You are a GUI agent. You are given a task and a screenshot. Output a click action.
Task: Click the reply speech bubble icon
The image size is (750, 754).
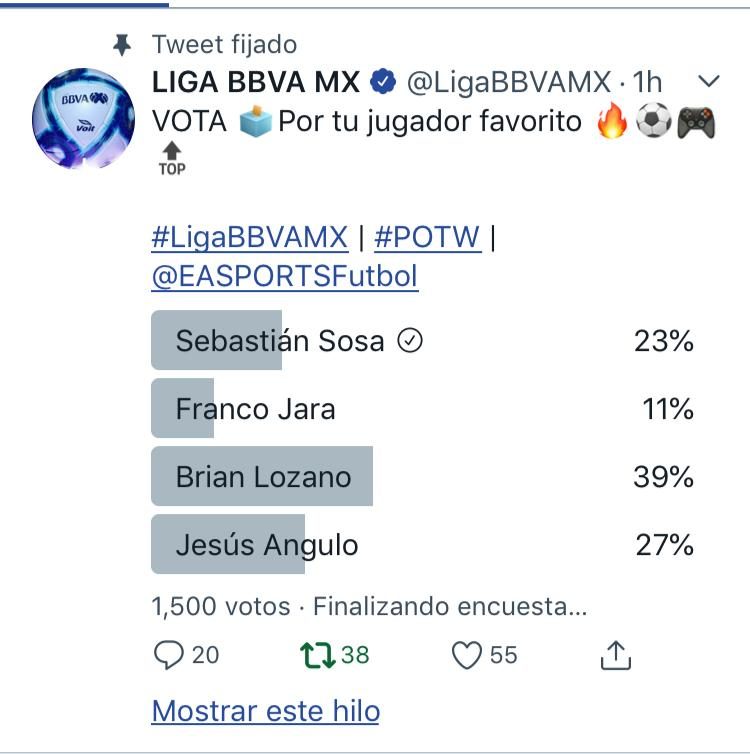pos(168,655)
